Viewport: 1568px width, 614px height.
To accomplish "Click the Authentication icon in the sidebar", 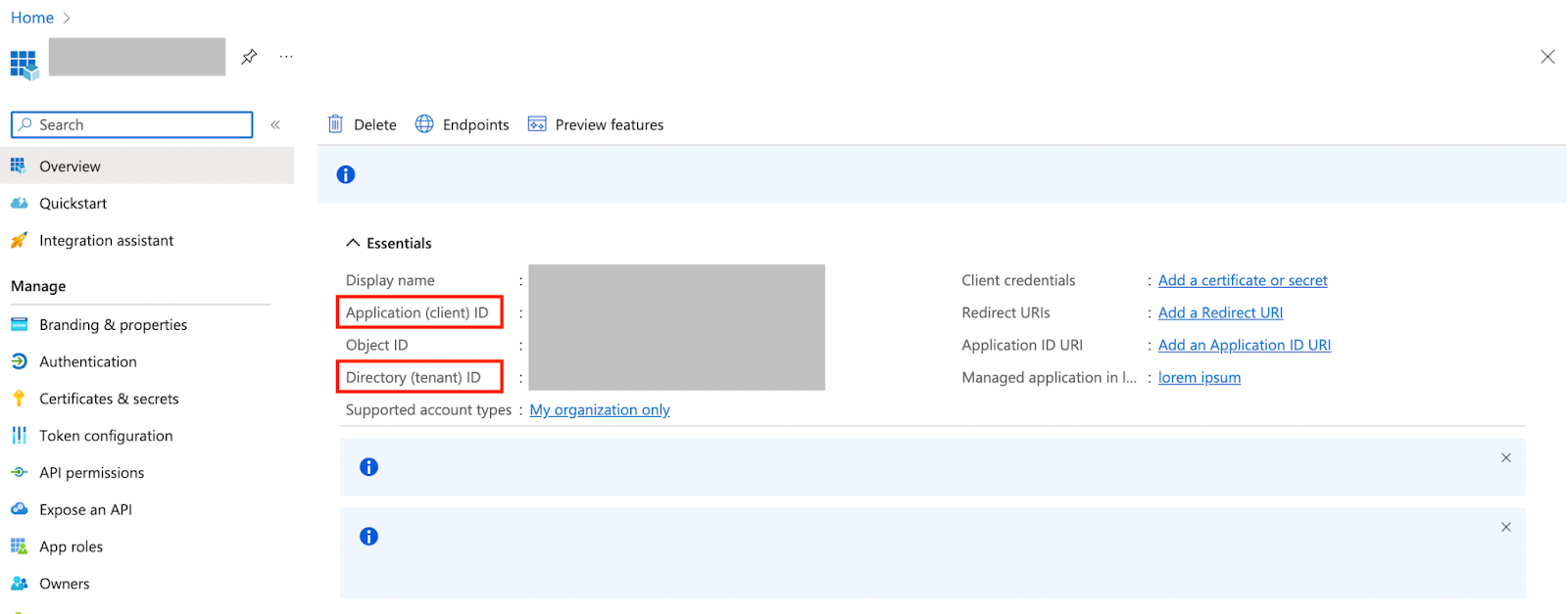I will pos(19,361).
